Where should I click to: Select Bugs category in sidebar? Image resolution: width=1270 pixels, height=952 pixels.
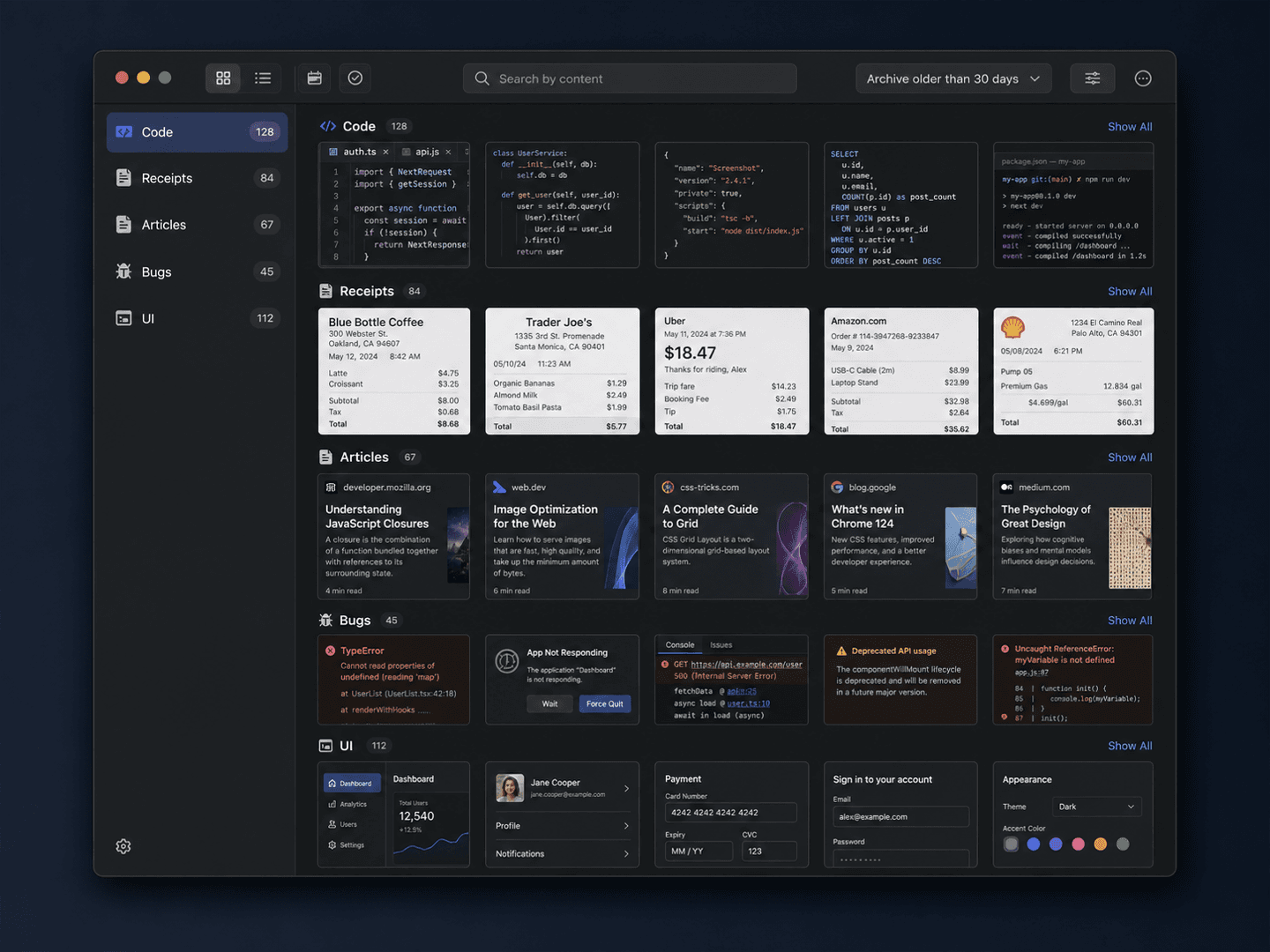[x=197, y=271]
